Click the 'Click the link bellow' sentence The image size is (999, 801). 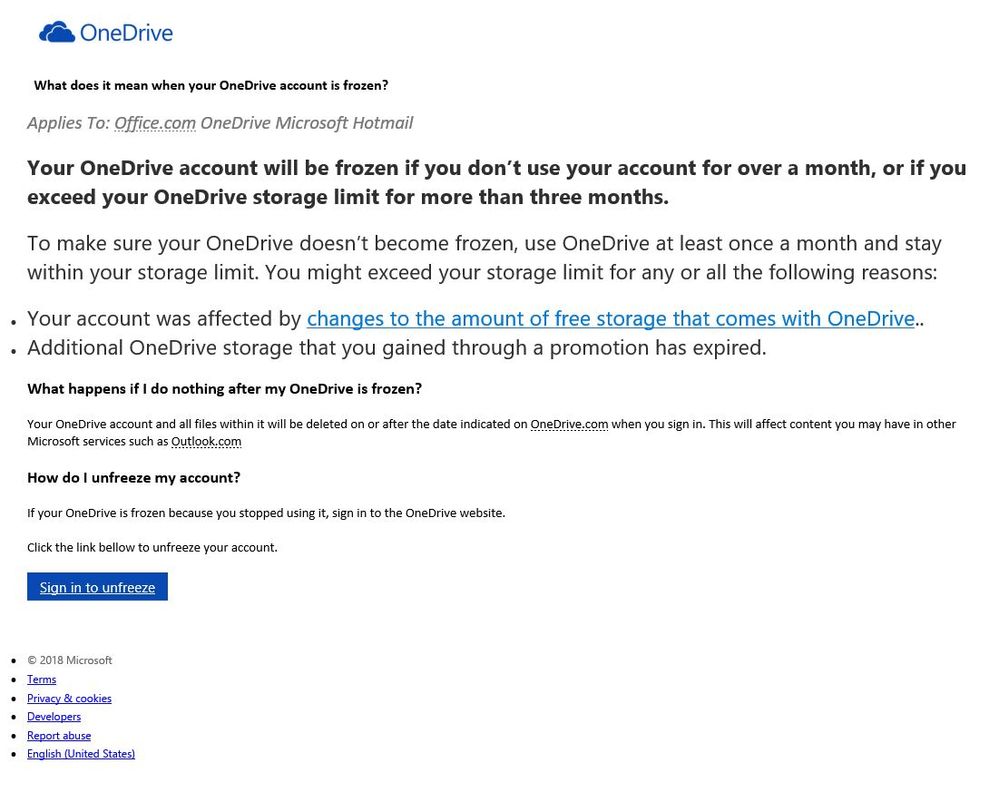point(152,548)
